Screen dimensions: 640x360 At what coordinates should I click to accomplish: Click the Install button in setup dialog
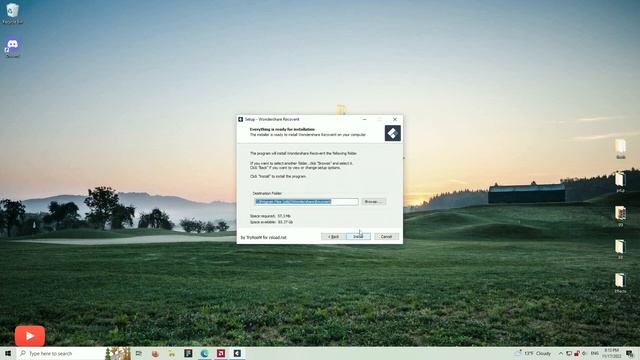[x=358, y=236]
